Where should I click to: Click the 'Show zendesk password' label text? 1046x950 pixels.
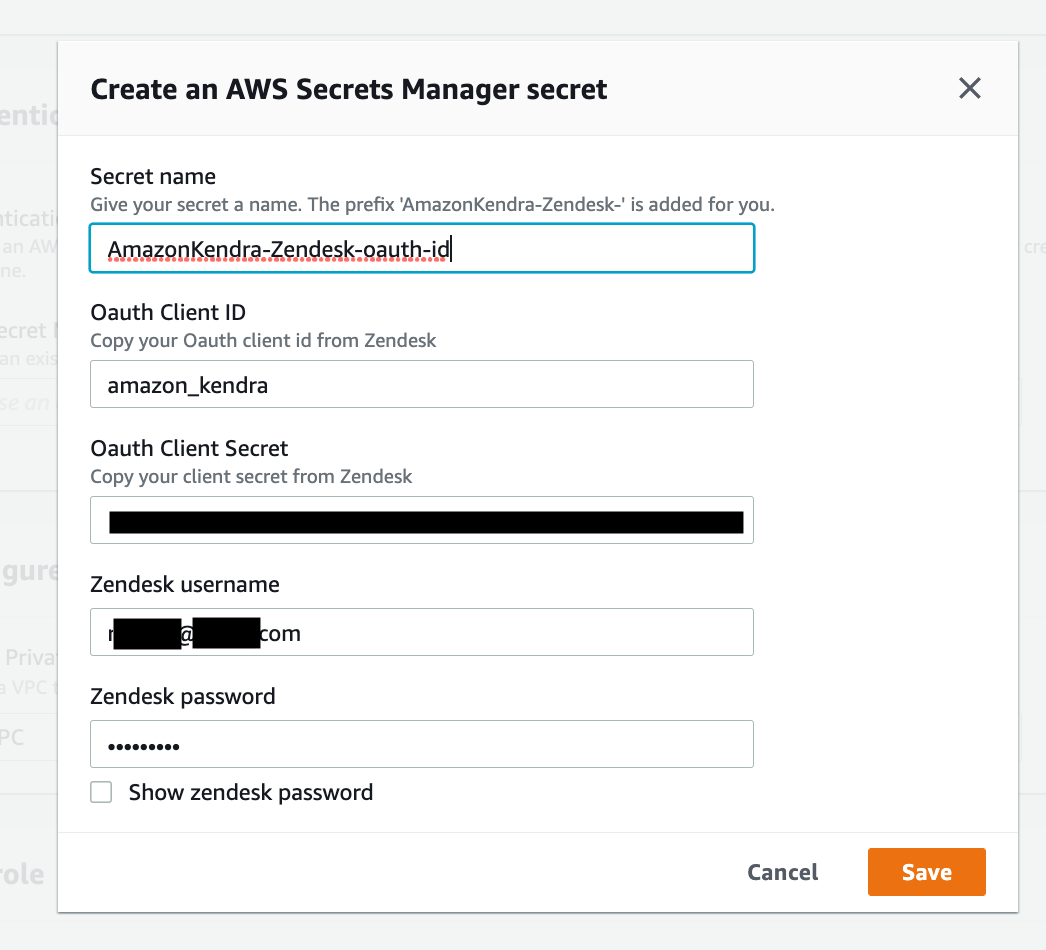coord(250,793)
